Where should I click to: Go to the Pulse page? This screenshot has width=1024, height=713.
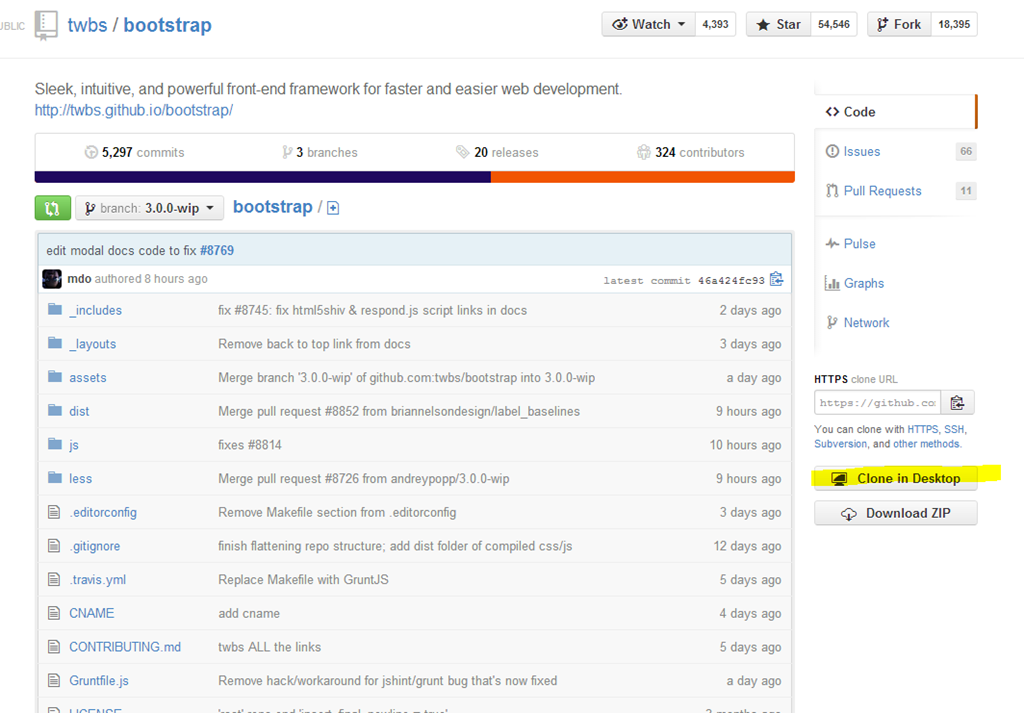[859, 244]
